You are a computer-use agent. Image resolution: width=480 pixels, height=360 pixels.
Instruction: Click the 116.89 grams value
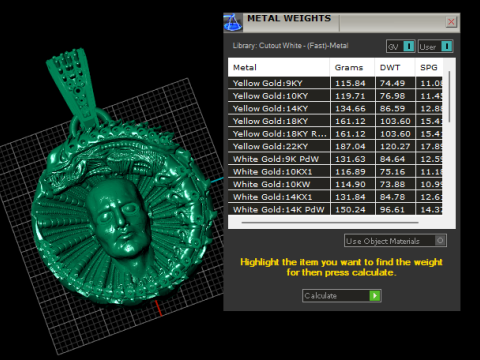(x=350, y=172)
